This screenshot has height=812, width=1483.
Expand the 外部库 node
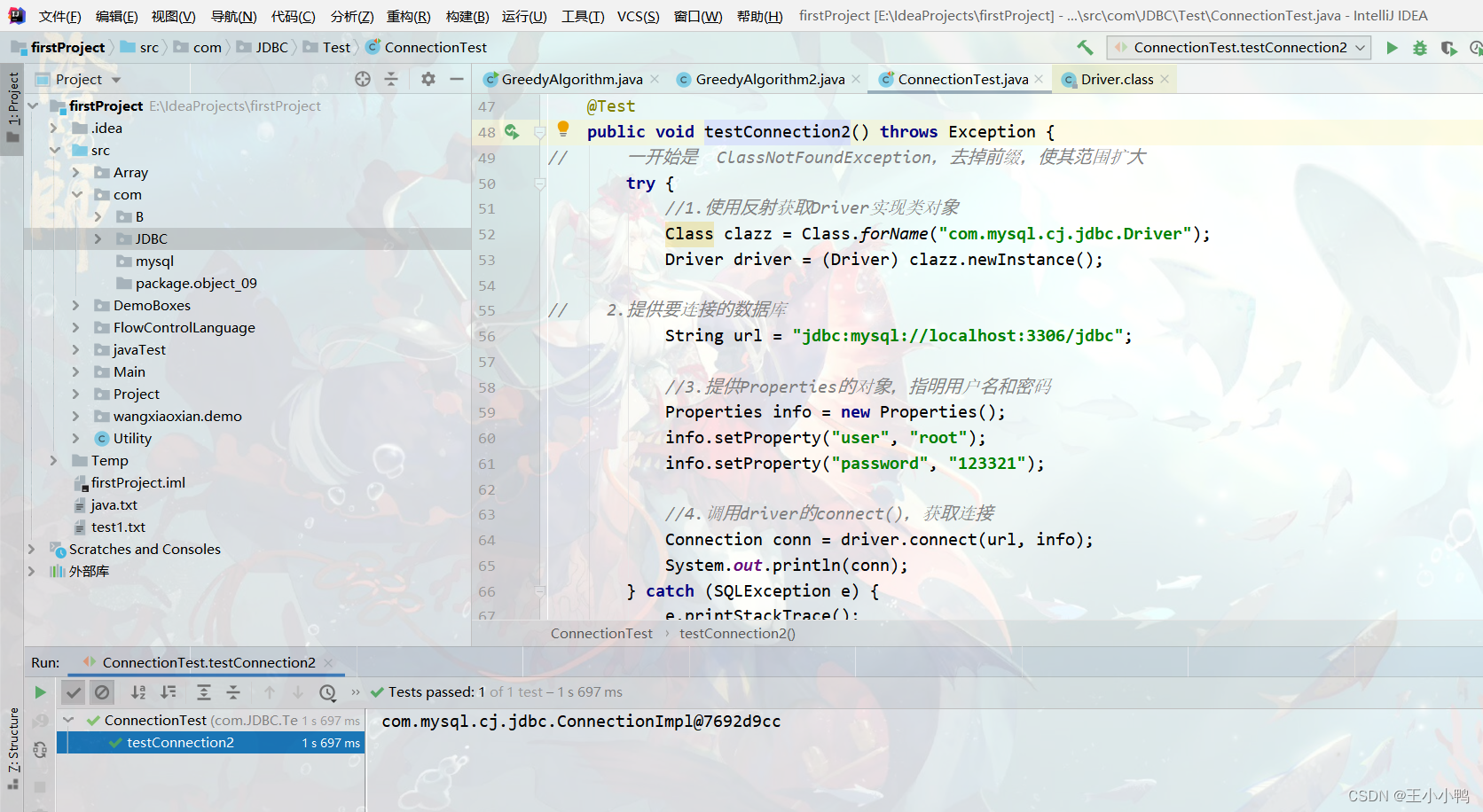point(32,572)
